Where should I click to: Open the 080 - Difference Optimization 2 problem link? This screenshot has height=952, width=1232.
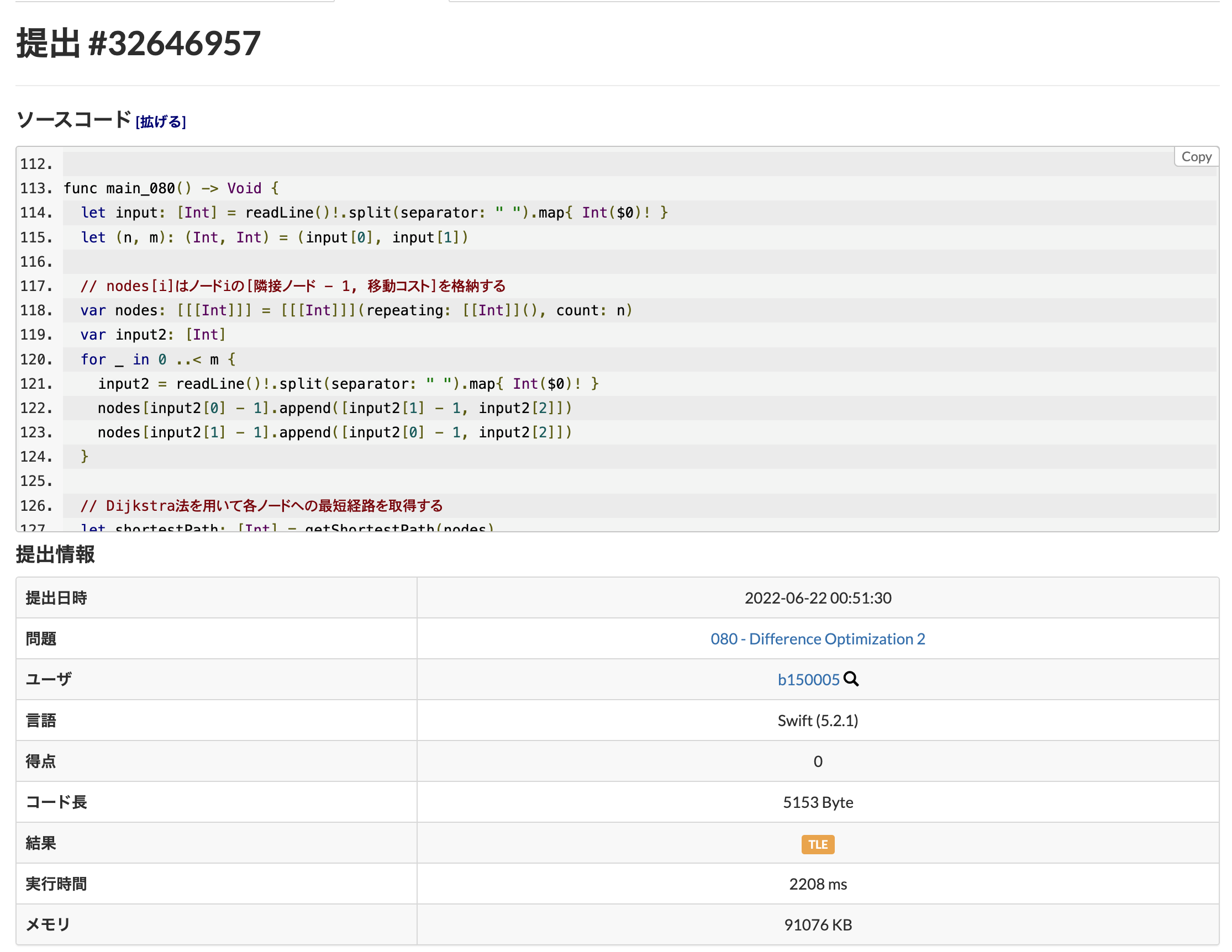click(818, 638)
